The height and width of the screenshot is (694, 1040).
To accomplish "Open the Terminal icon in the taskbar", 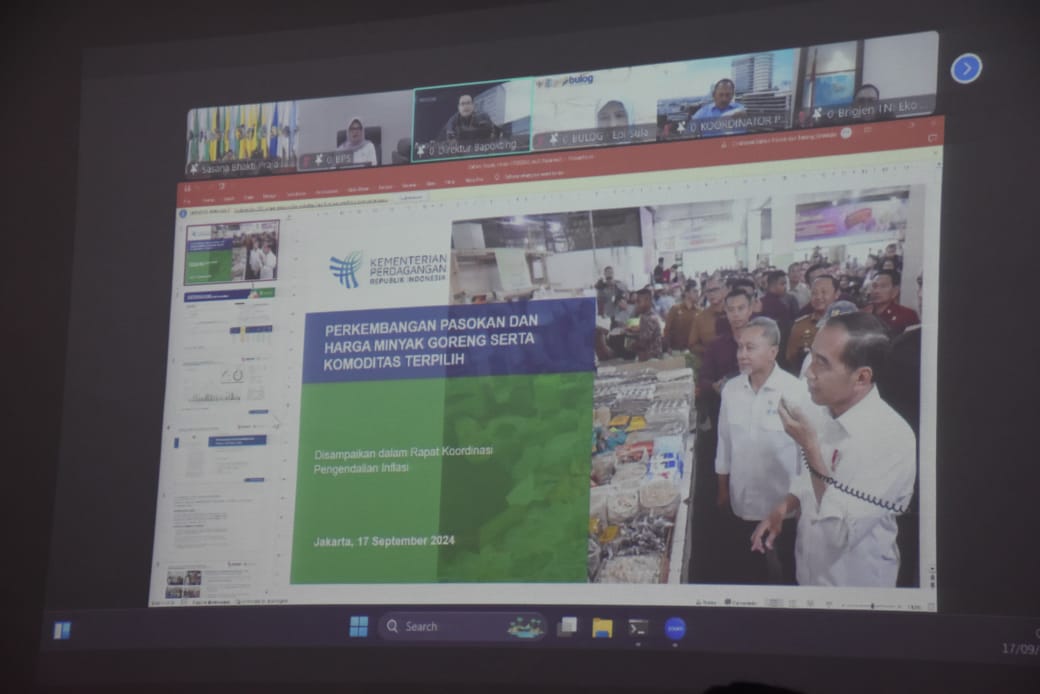I will 638,627.
